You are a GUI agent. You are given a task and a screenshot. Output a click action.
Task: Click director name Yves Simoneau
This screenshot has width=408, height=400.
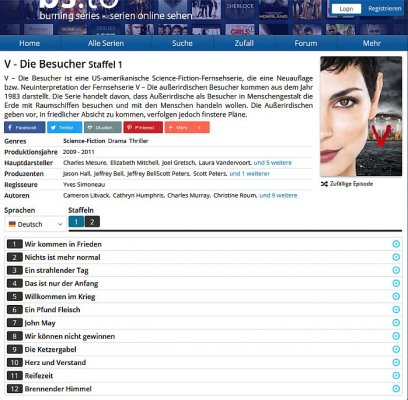[x=84, y=184]
